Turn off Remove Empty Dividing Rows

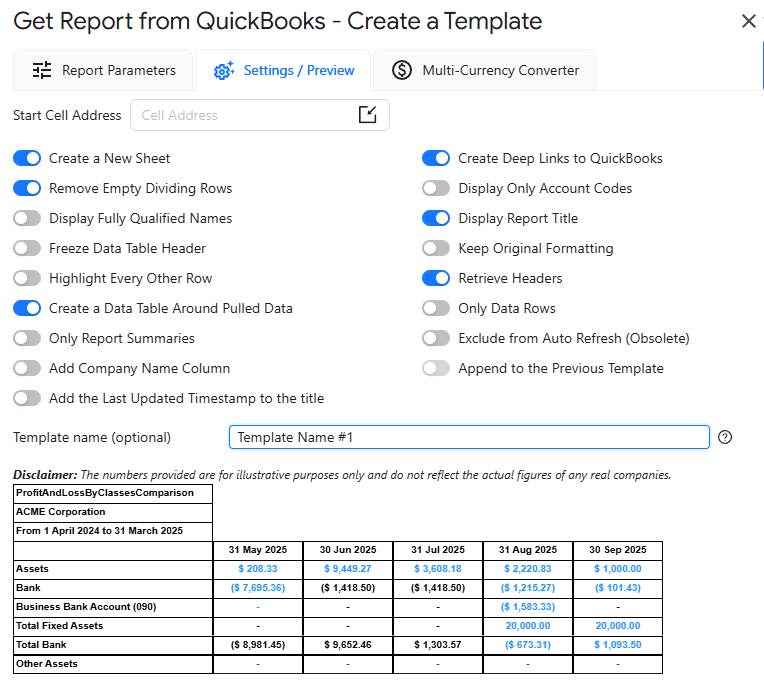click(28, 188)
